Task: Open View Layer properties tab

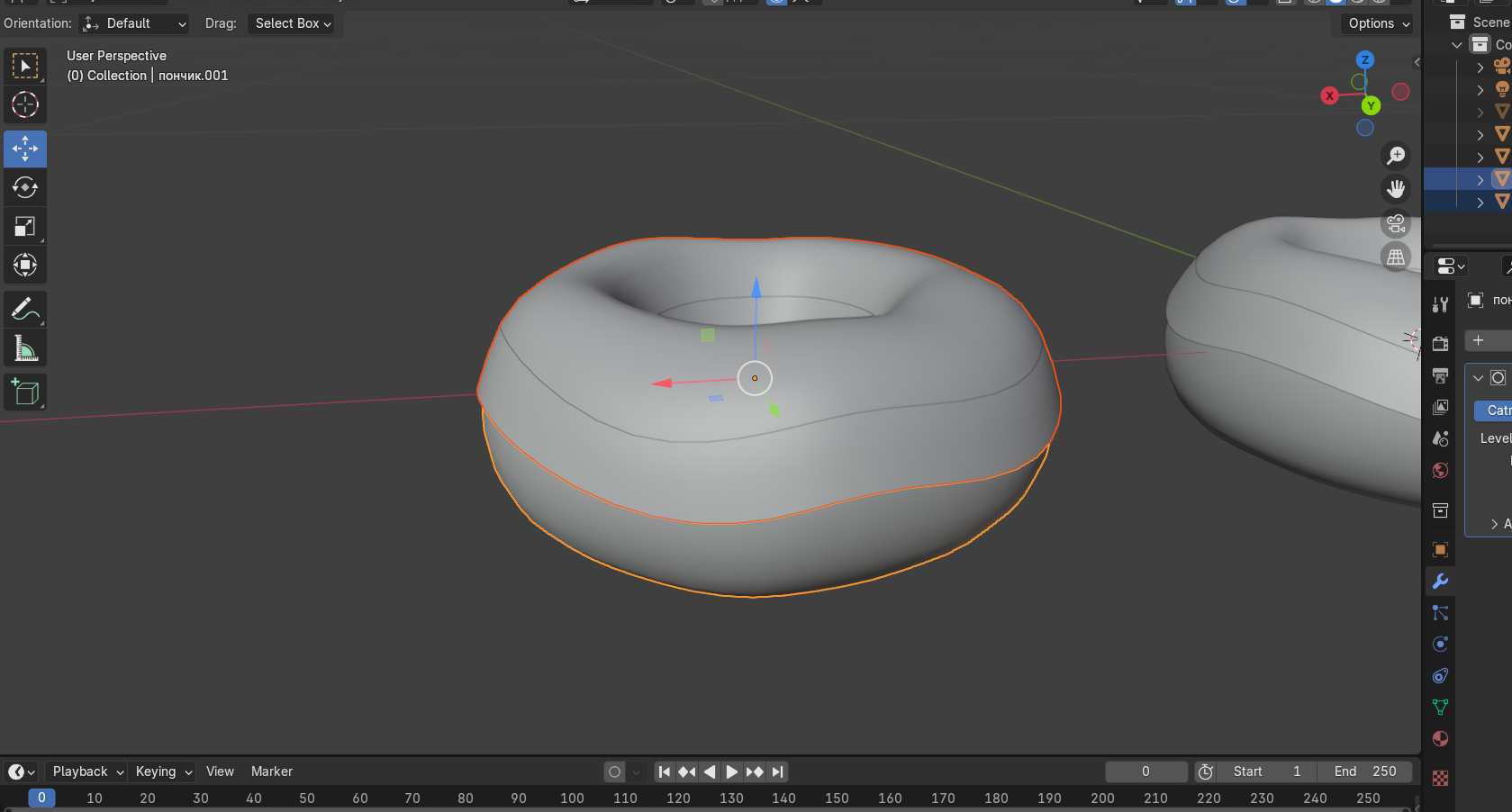Action: point(1441,407)
